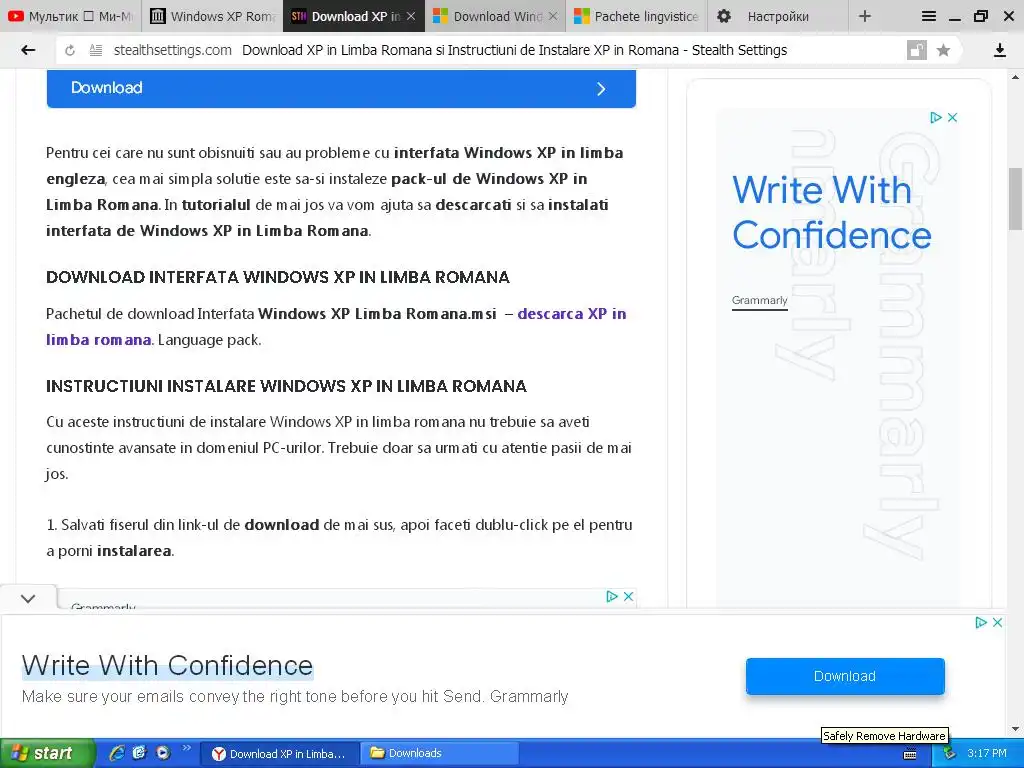Image resolution: width=1024 pixels, height=768 pixels.
Task: Expand quick launch overflow chevron
Action: pos(186,748)
